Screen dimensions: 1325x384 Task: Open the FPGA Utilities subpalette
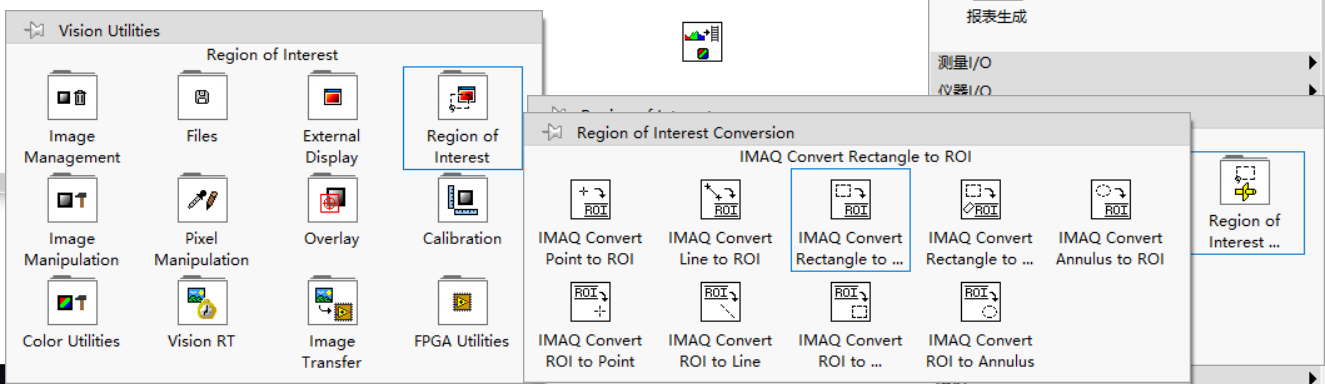(462, 302)
